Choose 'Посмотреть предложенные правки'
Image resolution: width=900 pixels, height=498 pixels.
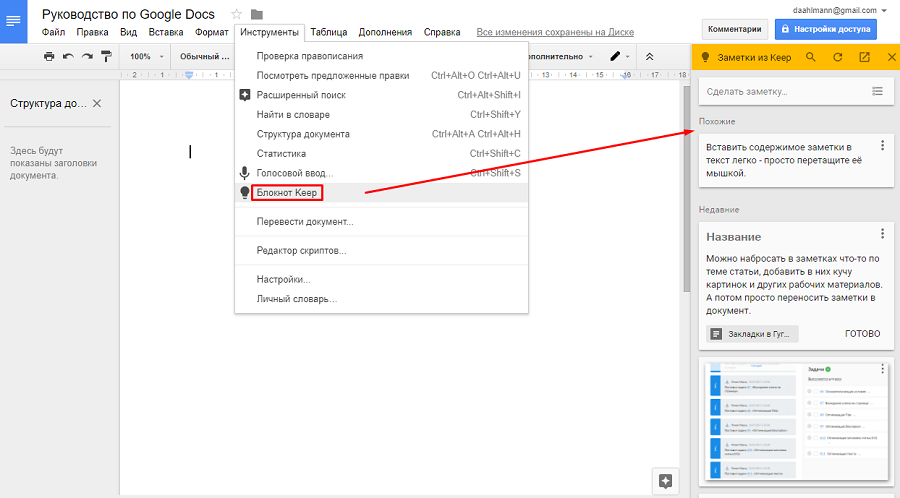tap(381, 76)
